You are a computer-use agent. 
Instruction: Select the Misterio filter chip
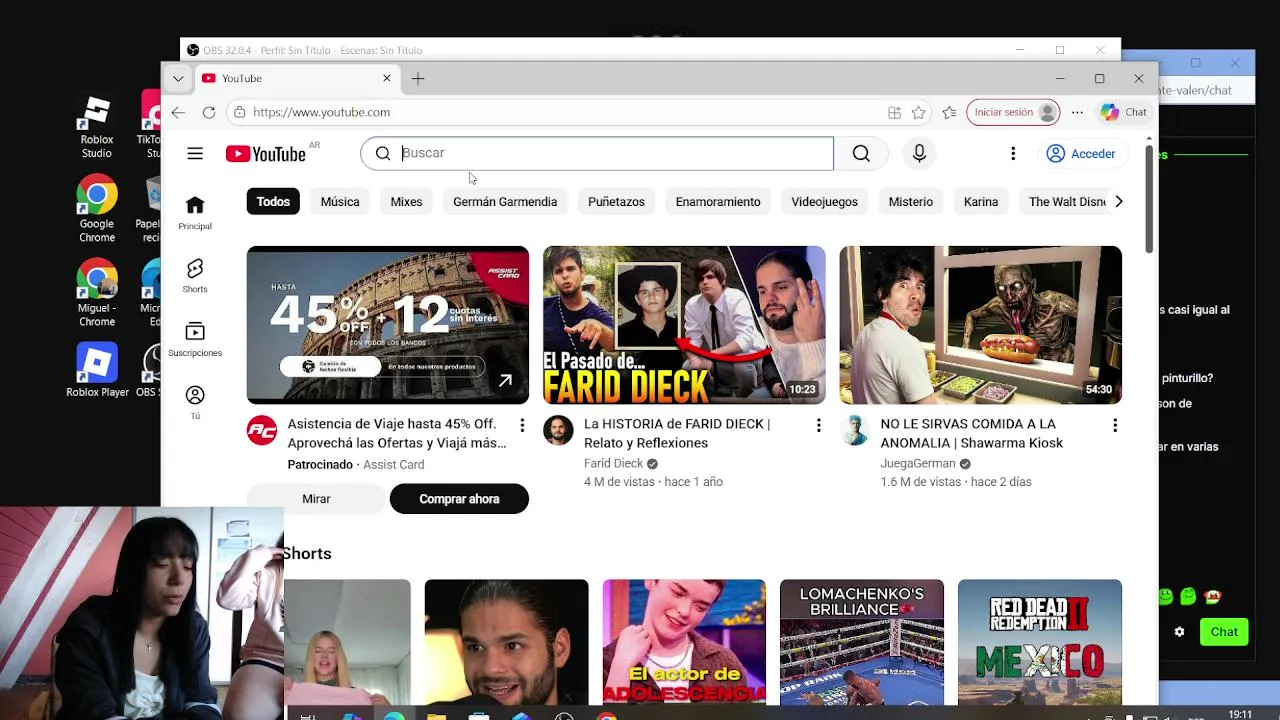coord(911,201)
